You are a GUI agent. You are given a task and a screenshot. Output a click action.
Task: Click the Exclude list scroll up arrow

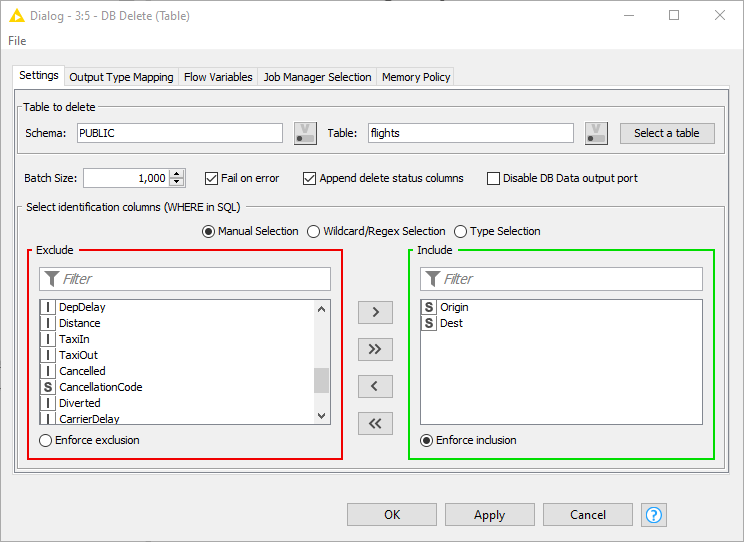pyautogui.click(x=321, y=309)
